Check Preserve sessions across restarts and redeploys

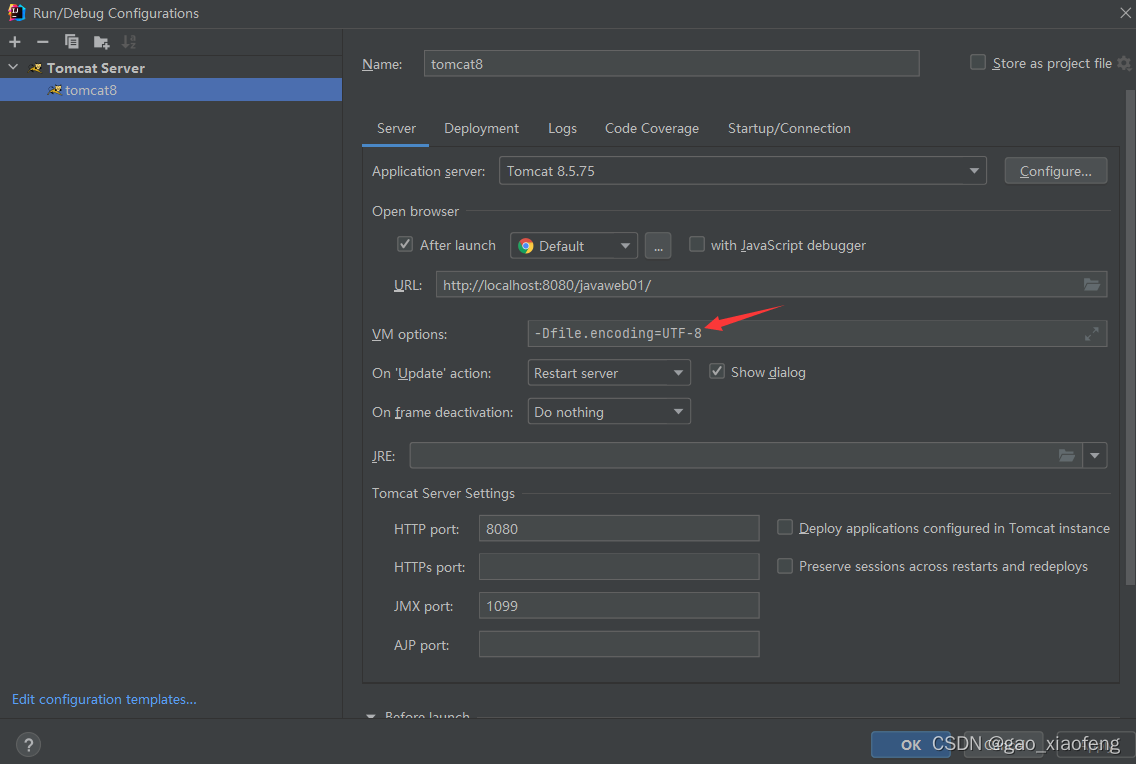(785, 566)
